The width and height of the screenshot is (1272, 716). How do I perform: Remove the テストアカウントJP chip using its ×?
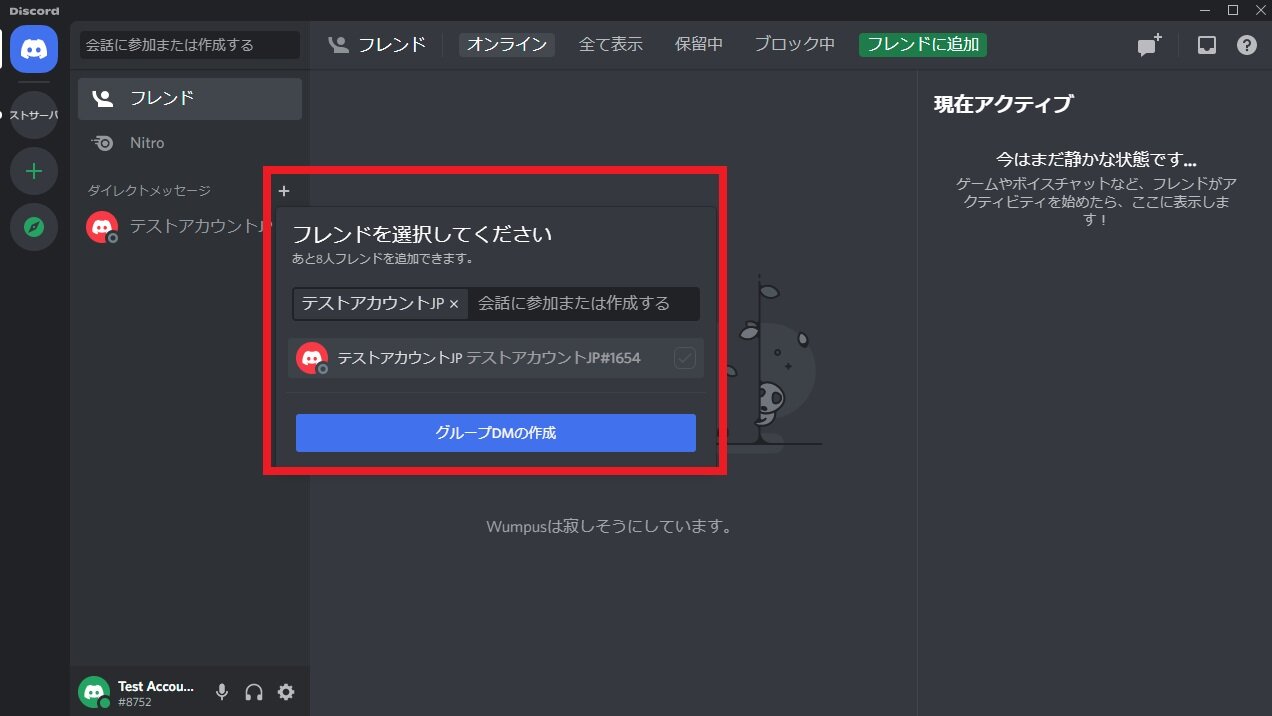(x=454, y=304)
